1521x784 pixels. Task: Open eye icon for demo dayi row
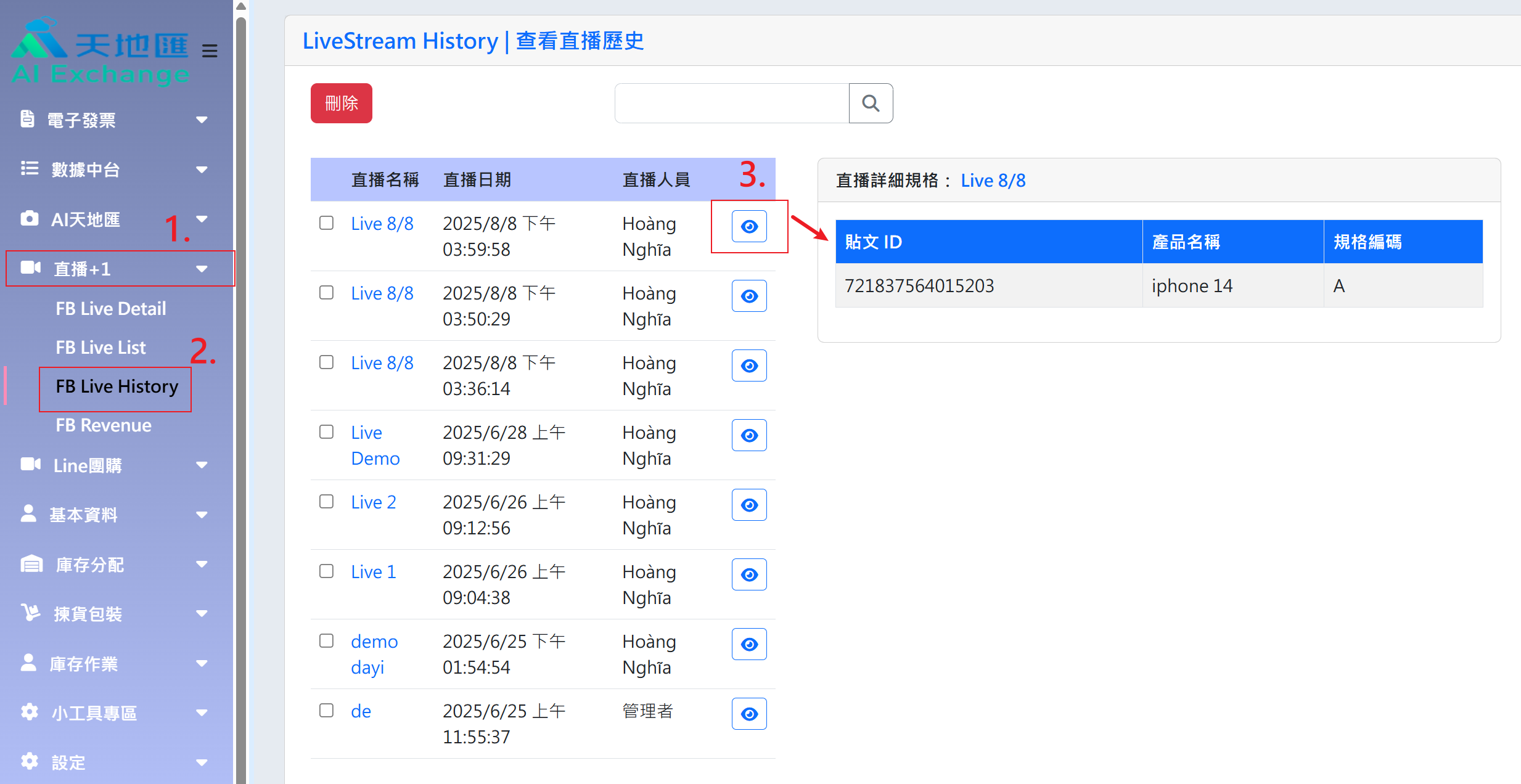click(748, 644)
